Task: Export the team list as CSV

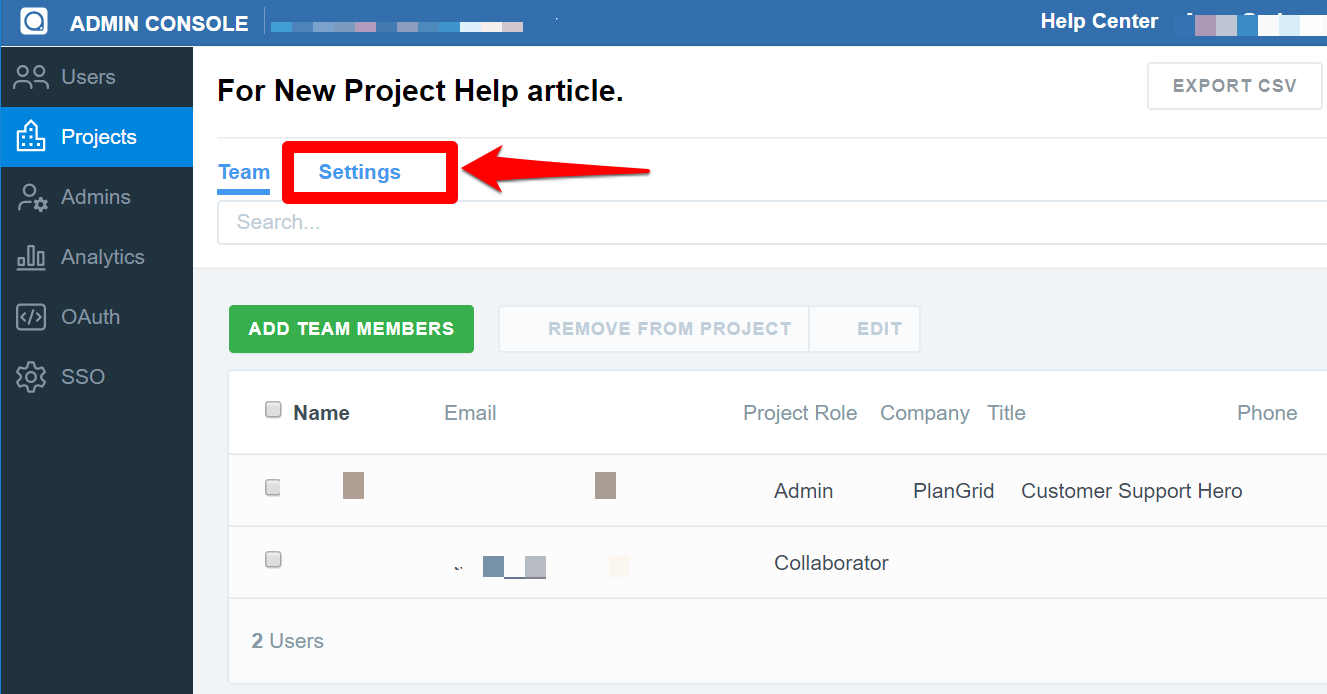Action: coord(1234,86)
